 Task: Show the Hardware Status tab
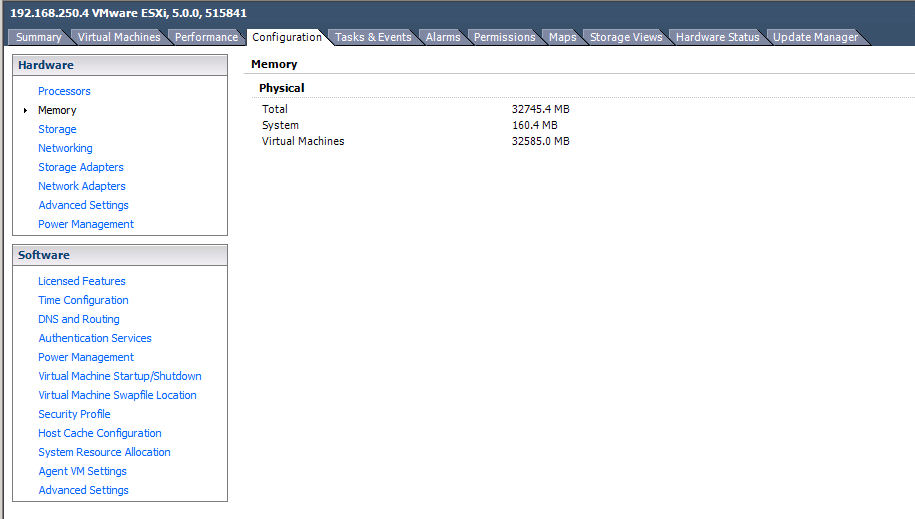(x=718, y=37)
